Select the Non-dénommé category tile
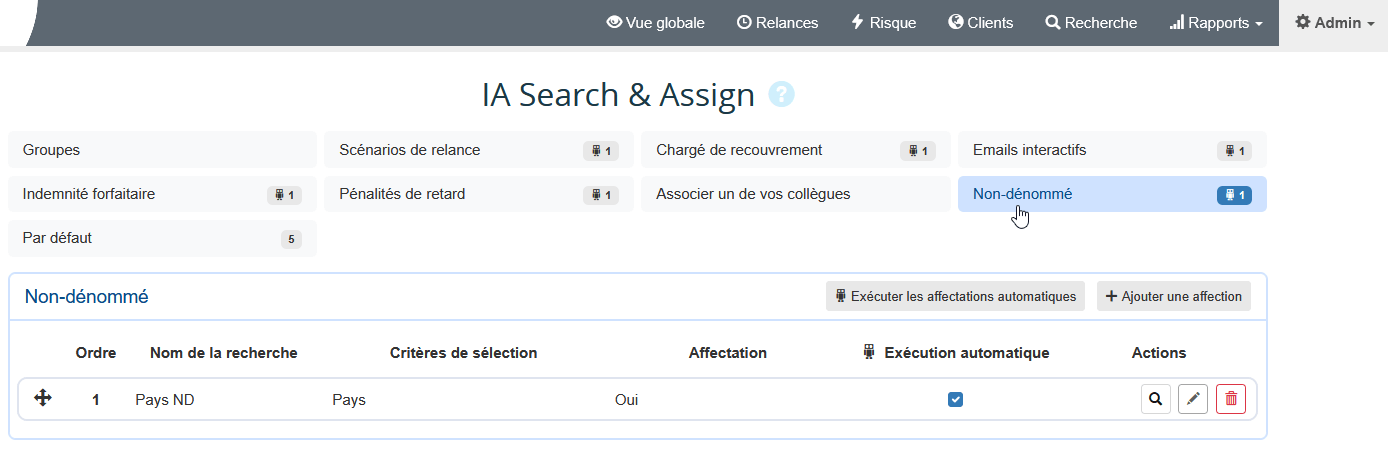The image size is (1388, 449). tap(1112, 194)
